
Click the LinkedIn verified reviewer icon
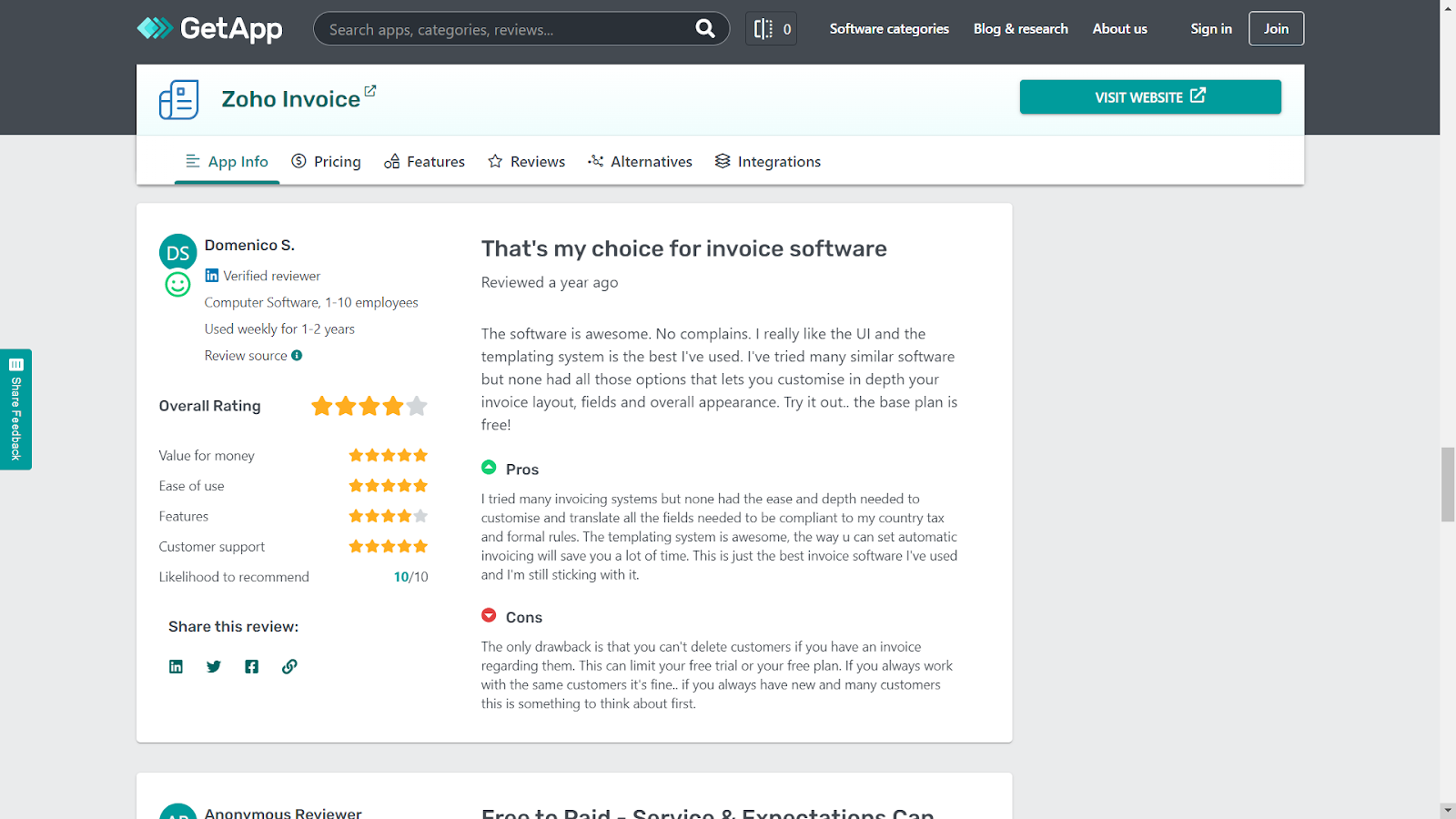pyautogui.click(x=211, y=276)
